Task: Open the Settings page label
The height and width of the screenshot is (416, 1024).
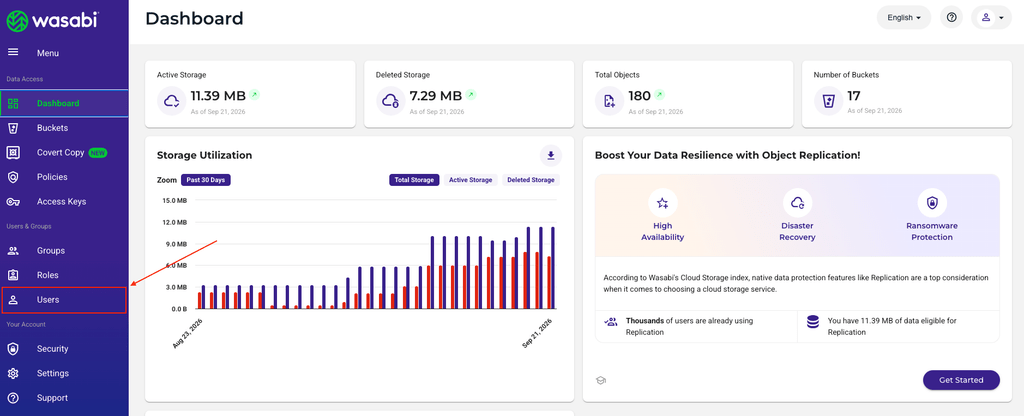Action: pos(53,374)
